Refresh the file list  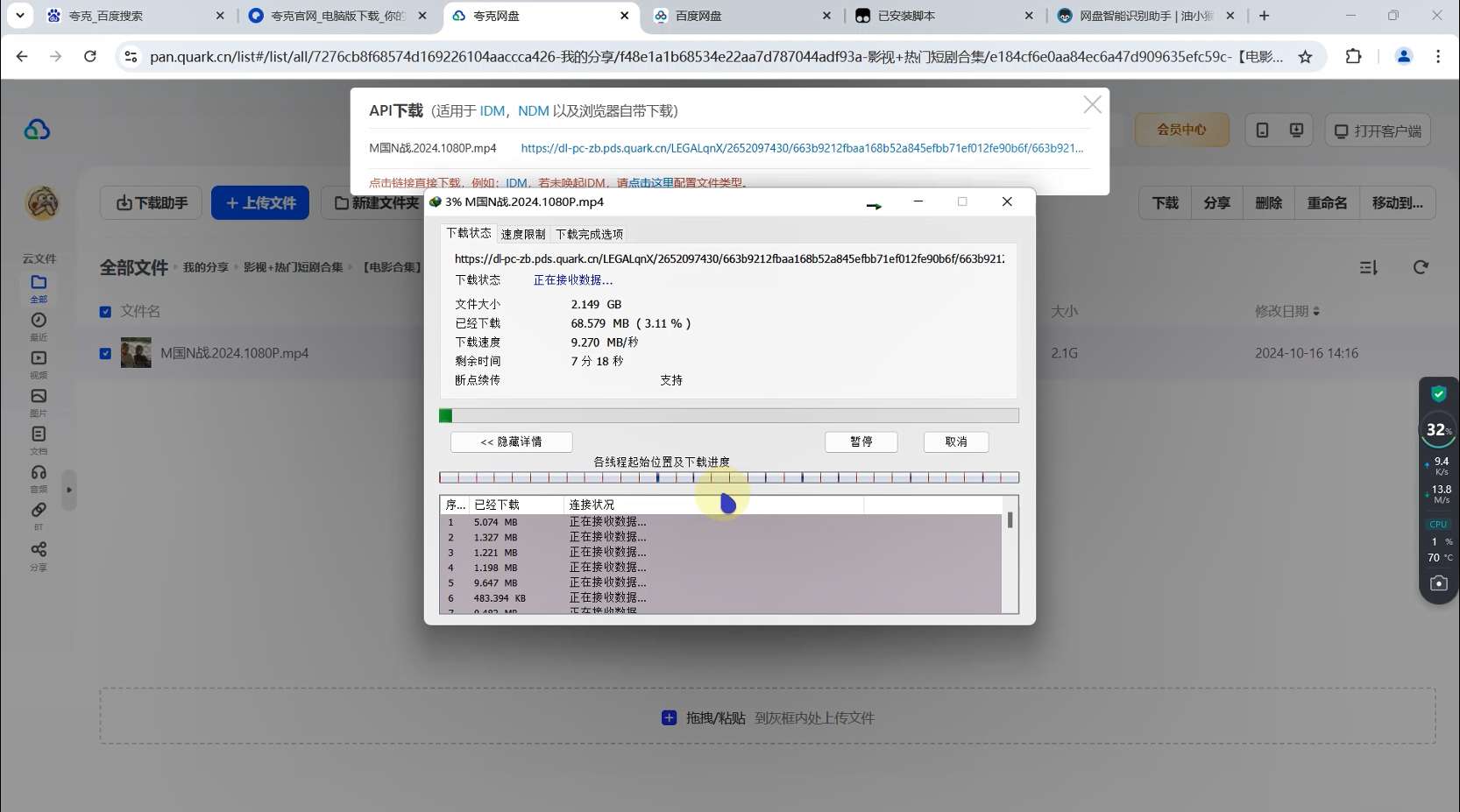coord(1421,267)
